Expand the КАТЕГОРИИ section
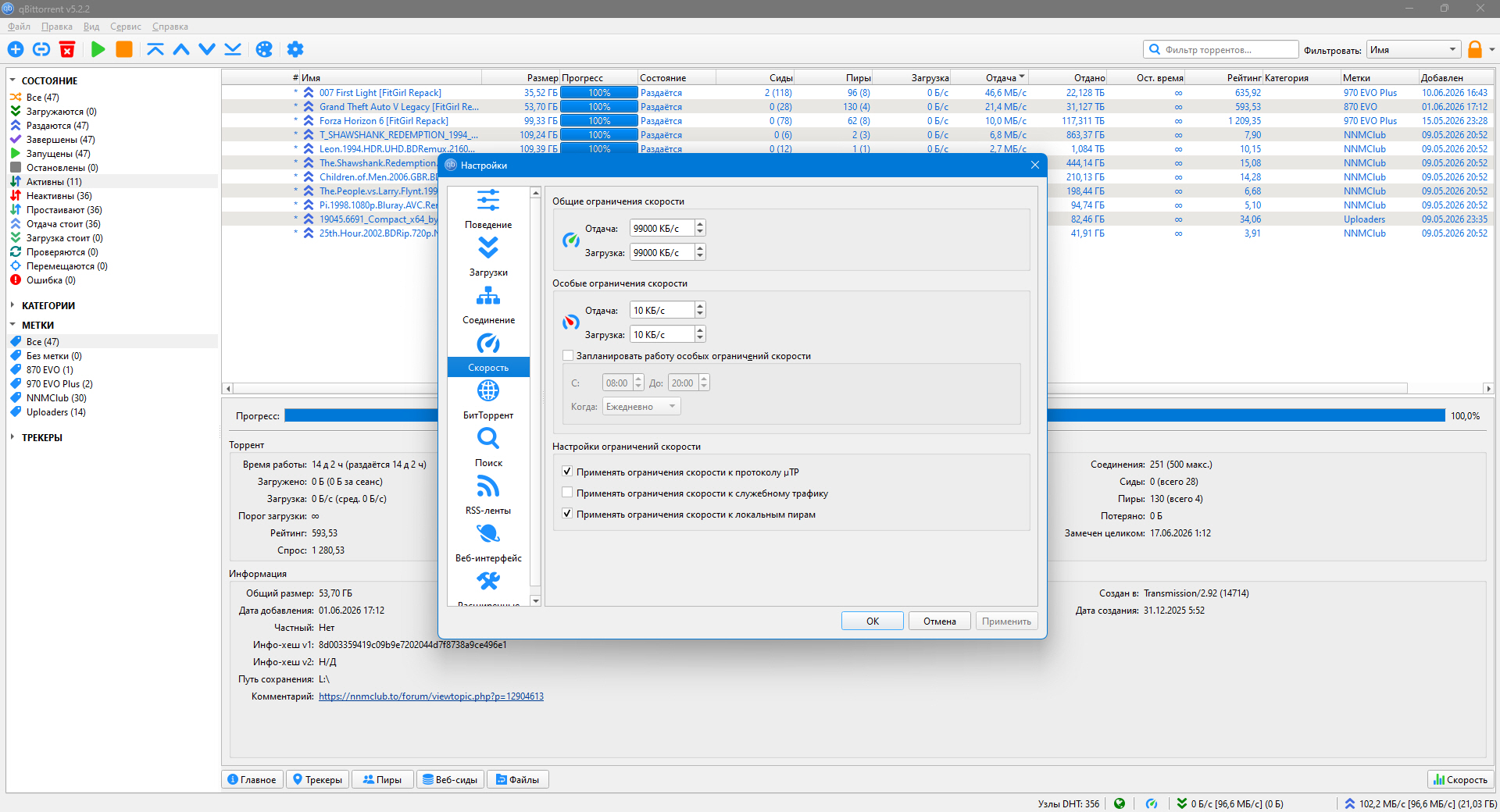The height and width of the screenshot is (812, 1500). point(12,305)
